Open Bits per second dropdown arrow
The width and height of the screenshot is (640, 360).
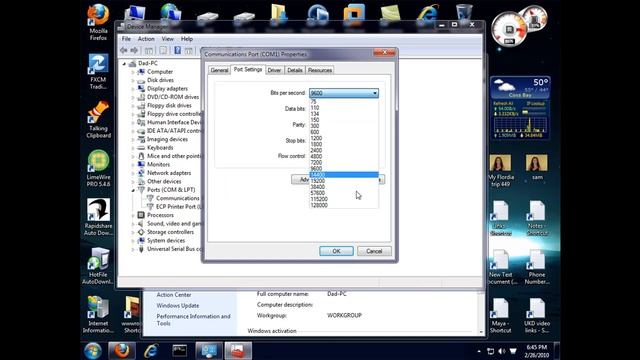[374, 93]
